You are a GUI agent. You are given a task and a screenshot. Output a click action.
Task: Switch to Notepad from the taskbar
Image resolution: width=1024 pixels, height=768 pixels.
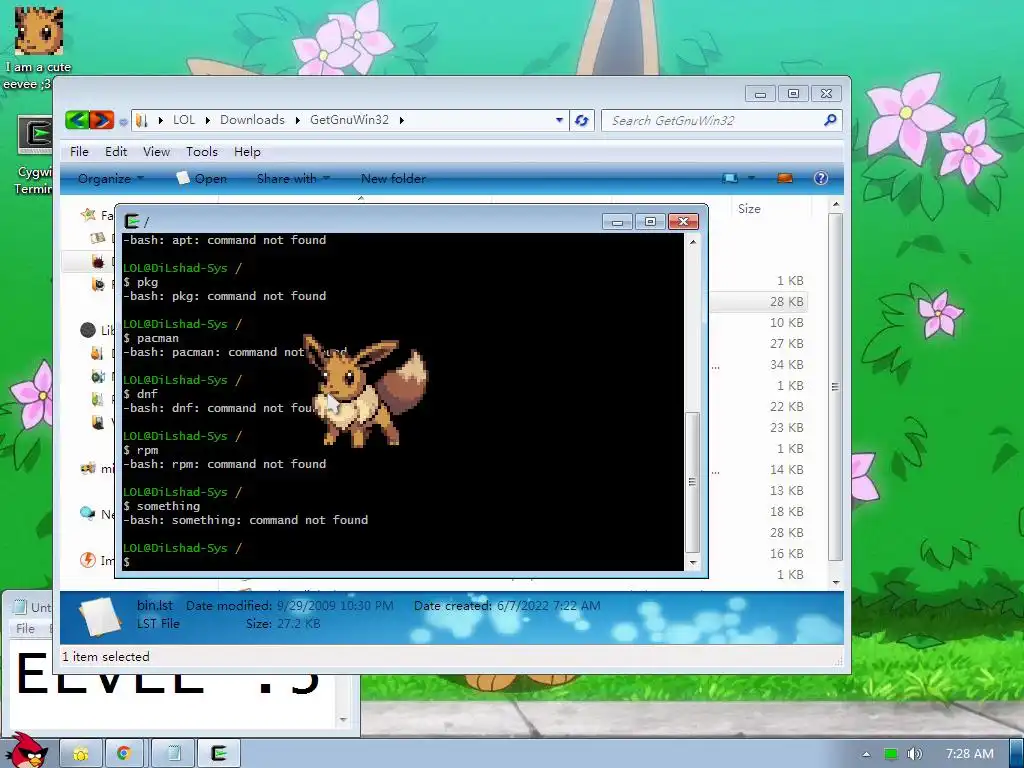pos(174,754)
